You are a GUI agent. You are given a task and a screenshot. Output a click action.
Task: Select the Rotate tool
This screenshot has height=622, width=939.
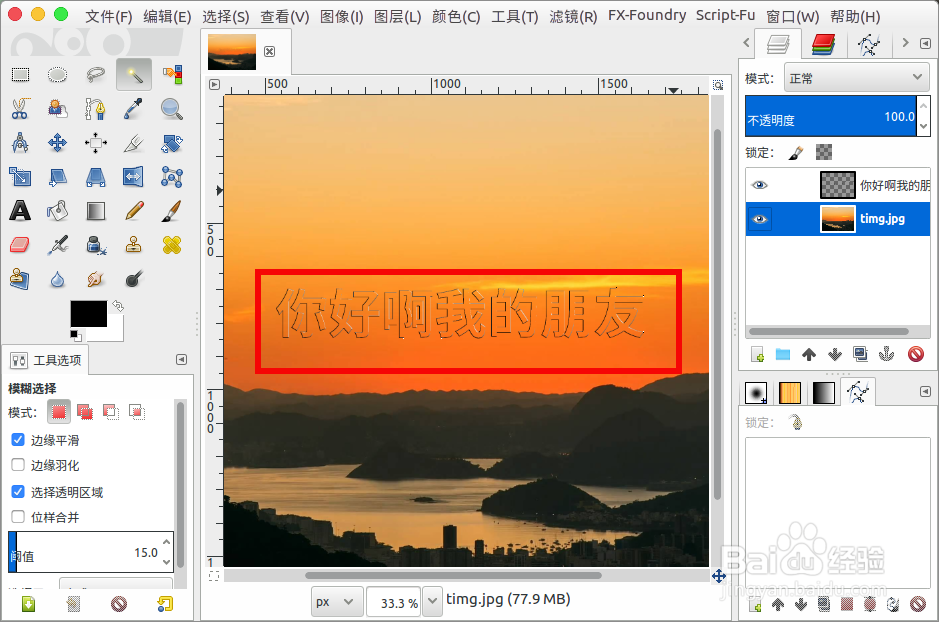pos(172,143)
